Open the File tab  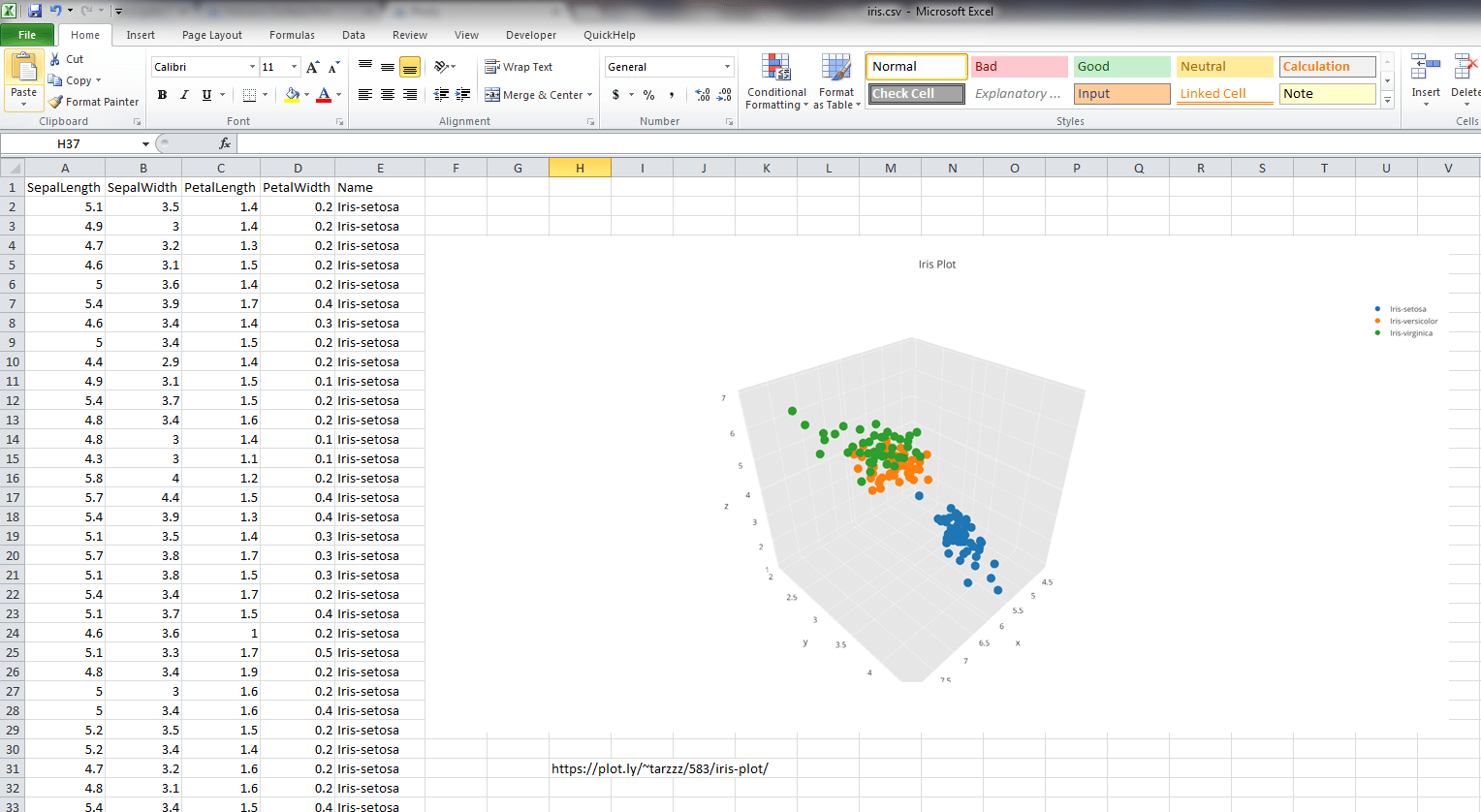[27, 35]
